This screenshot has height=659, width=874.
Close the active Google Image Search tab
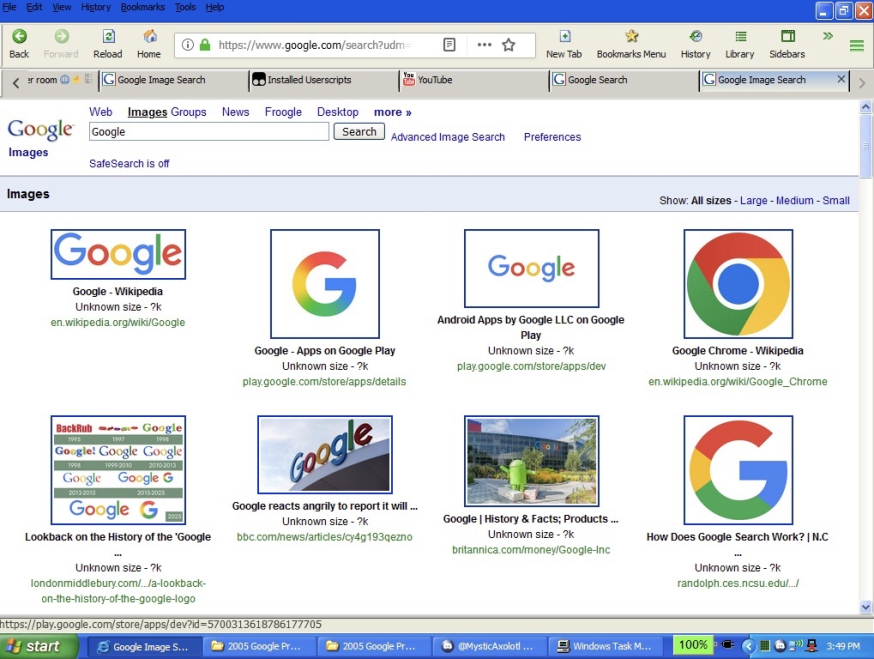841,79
